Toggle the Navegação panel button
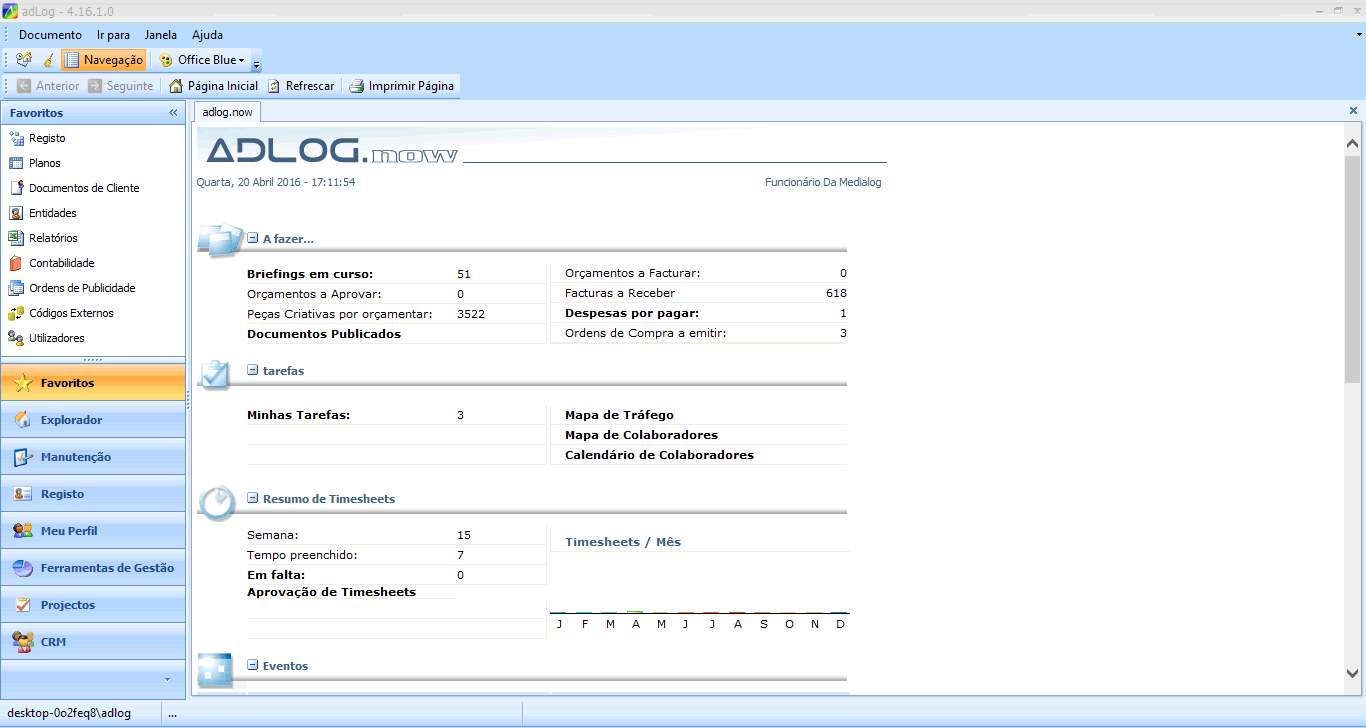 click(104, 60)
